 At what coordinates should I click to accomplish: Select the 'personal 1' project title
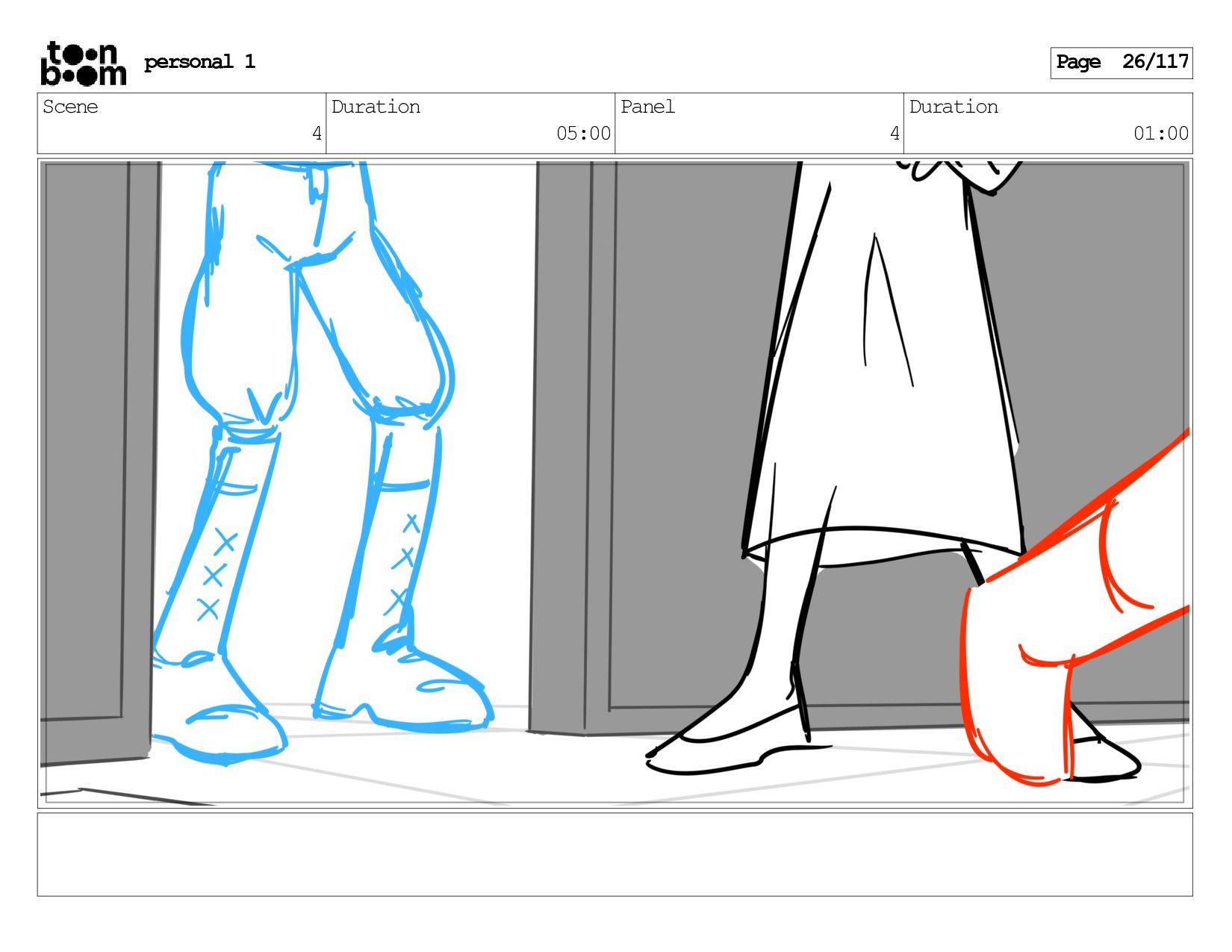199,62
